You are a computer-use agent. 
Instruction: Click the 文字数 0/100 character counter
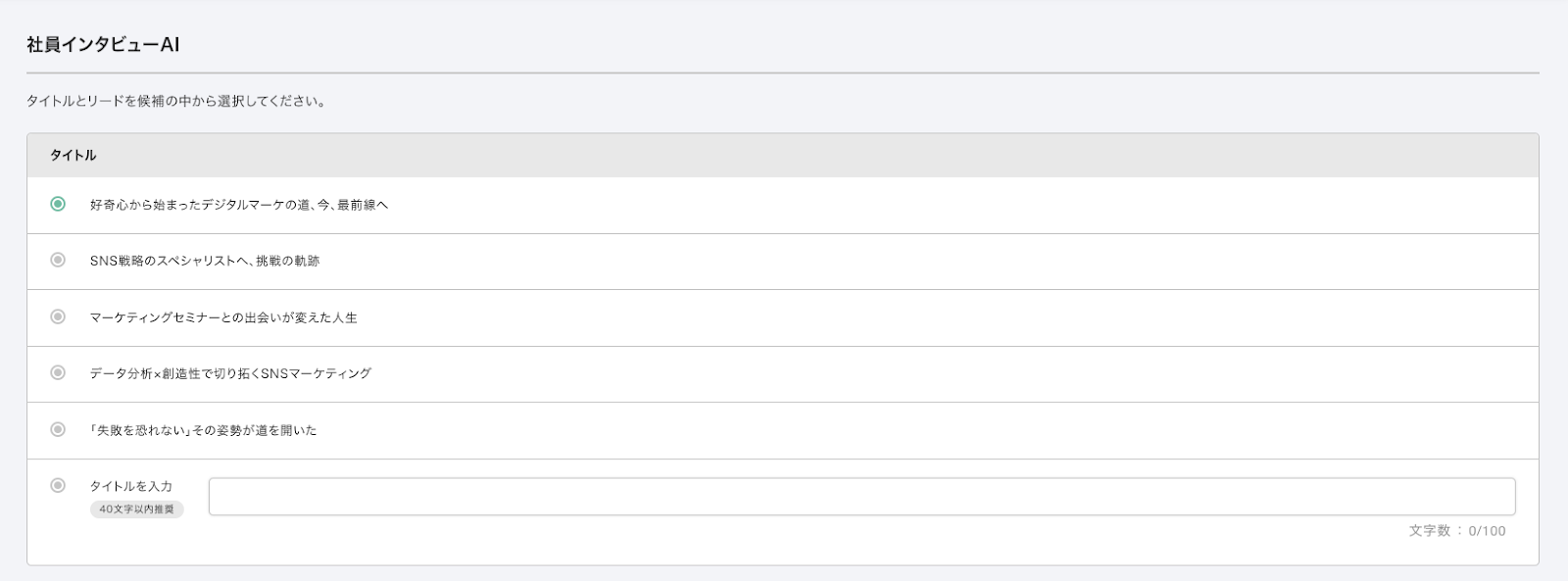1456,531
